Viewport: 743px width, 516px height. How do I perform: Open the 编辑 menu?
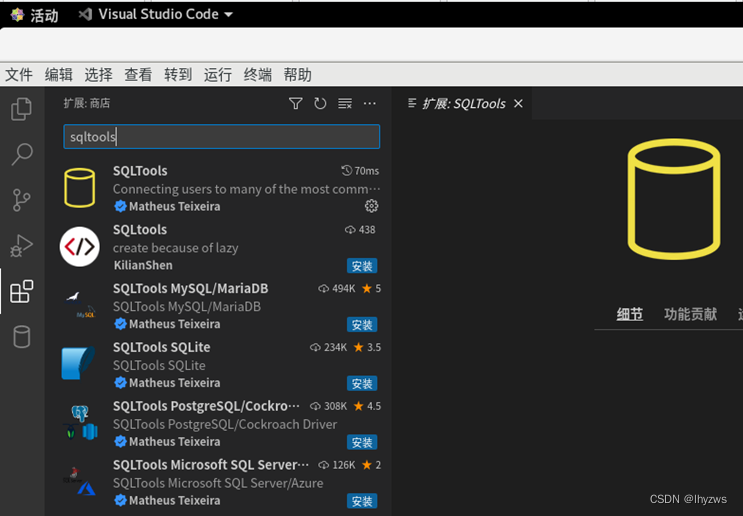(59, 74)
